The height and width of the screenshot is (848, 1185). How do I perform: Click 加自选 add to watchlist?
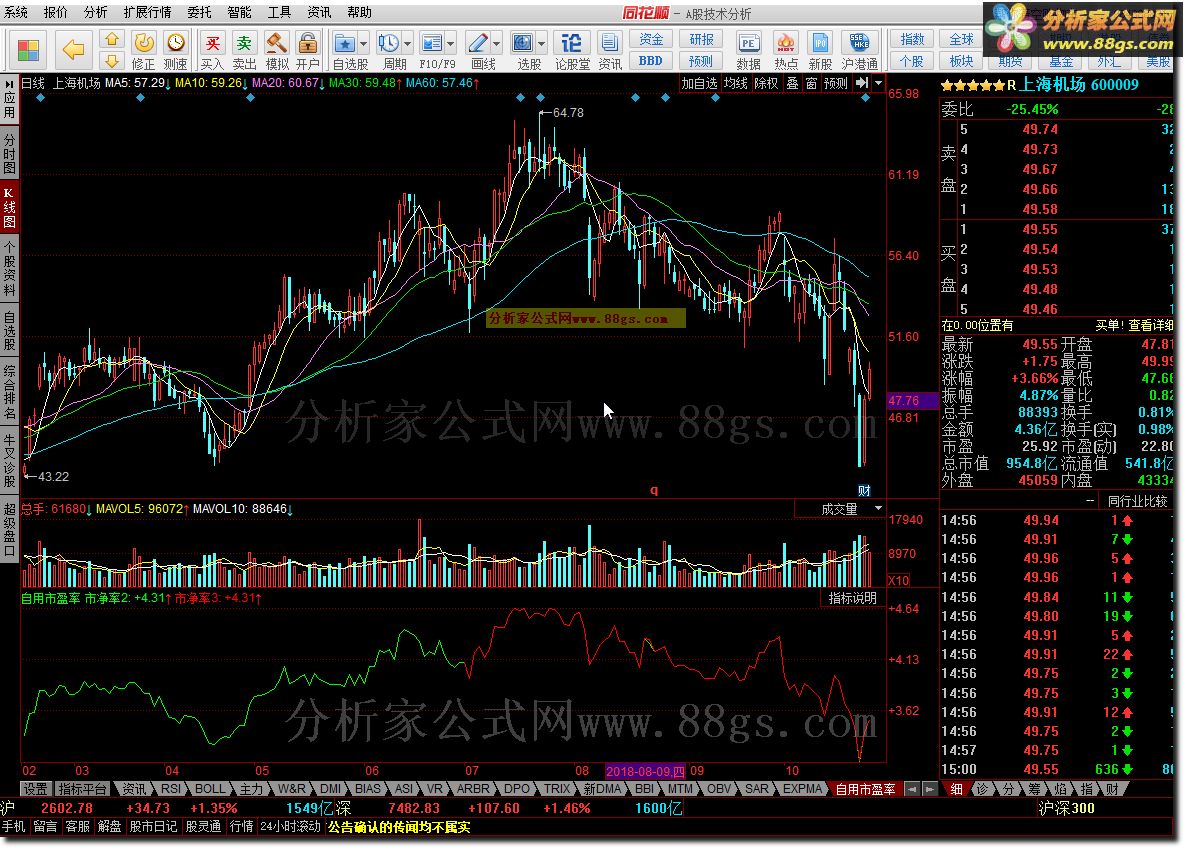pyautogui.click(x=698, y=83)
